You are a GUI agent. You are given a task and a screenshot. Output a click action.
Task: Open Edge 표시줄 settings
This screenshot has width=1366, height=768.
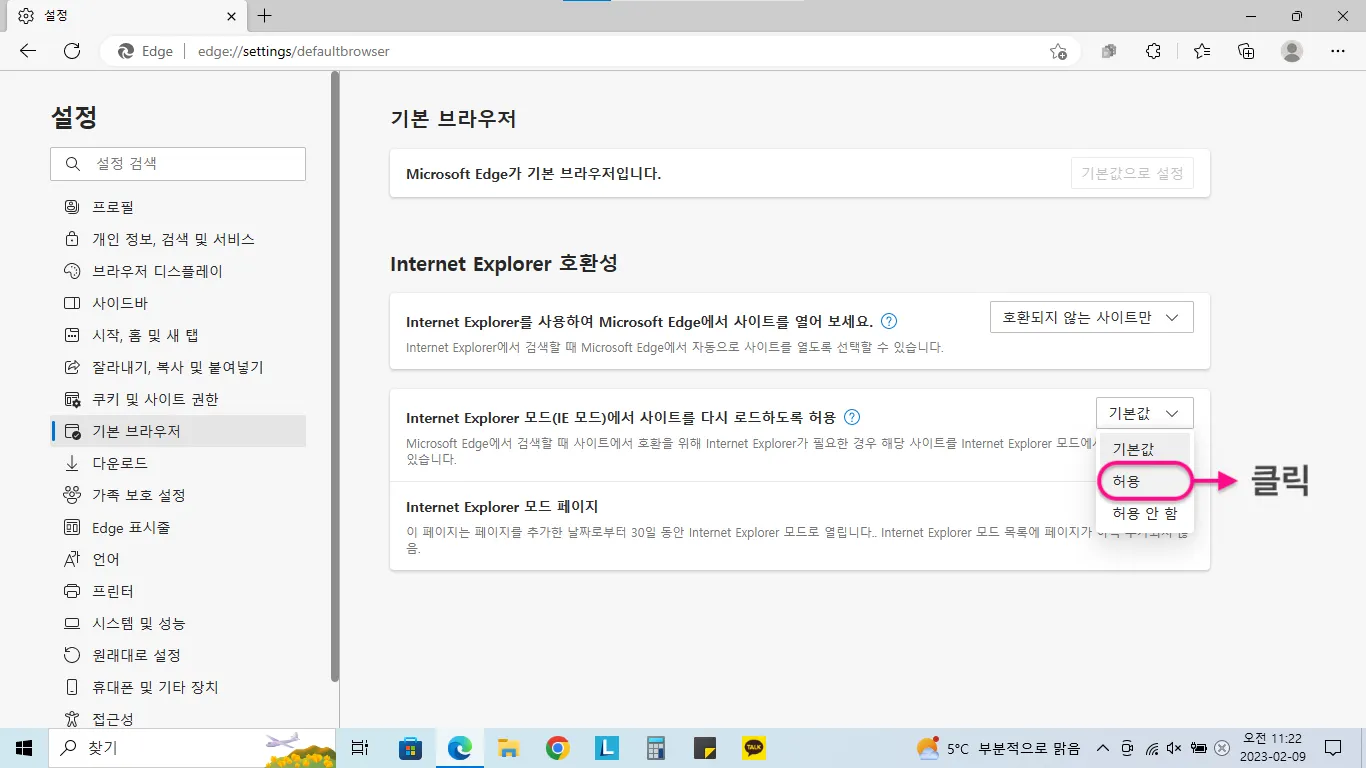pos(178,527)
